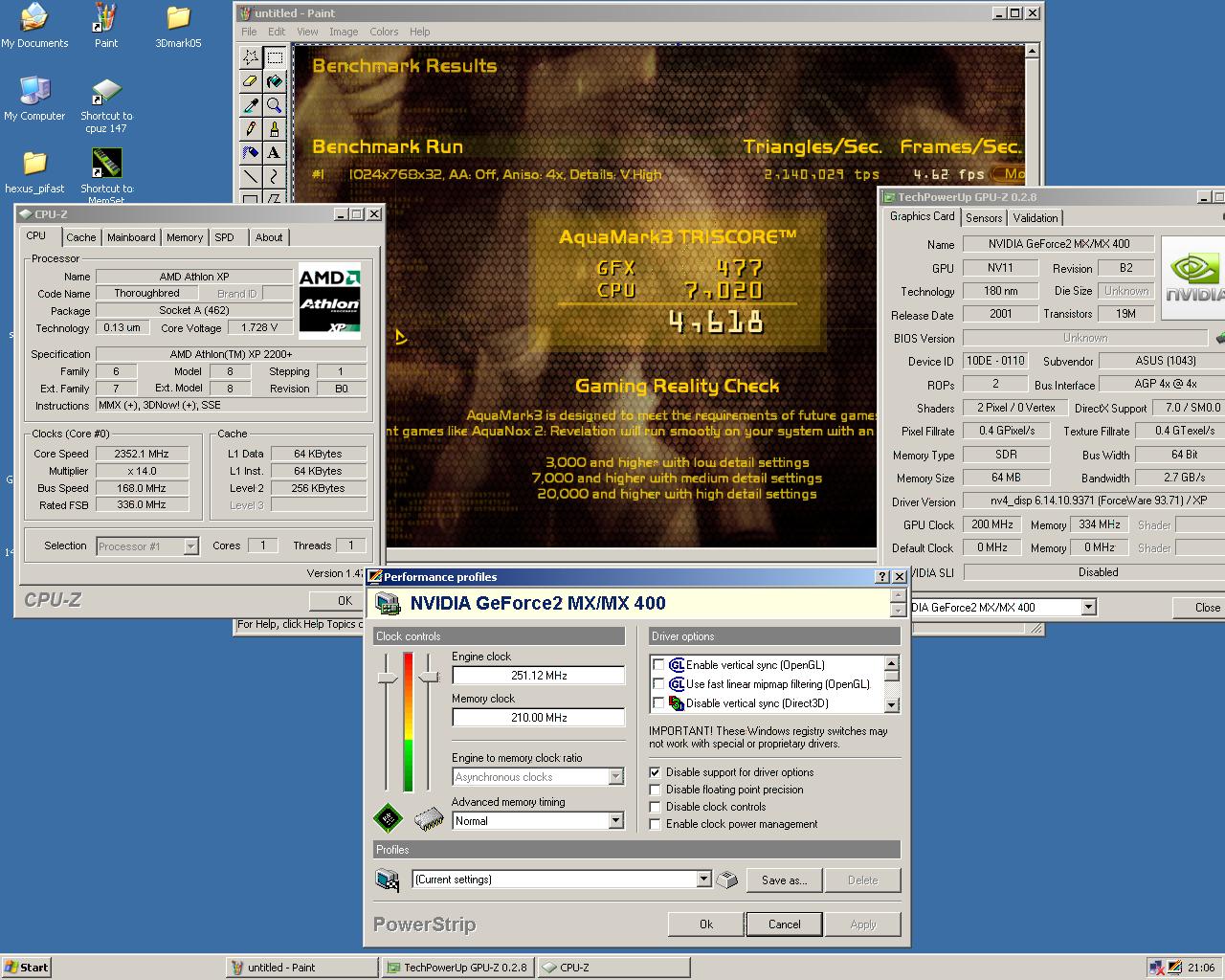Enable vertical sync (OpenGL) checkbox

(658, 665)
